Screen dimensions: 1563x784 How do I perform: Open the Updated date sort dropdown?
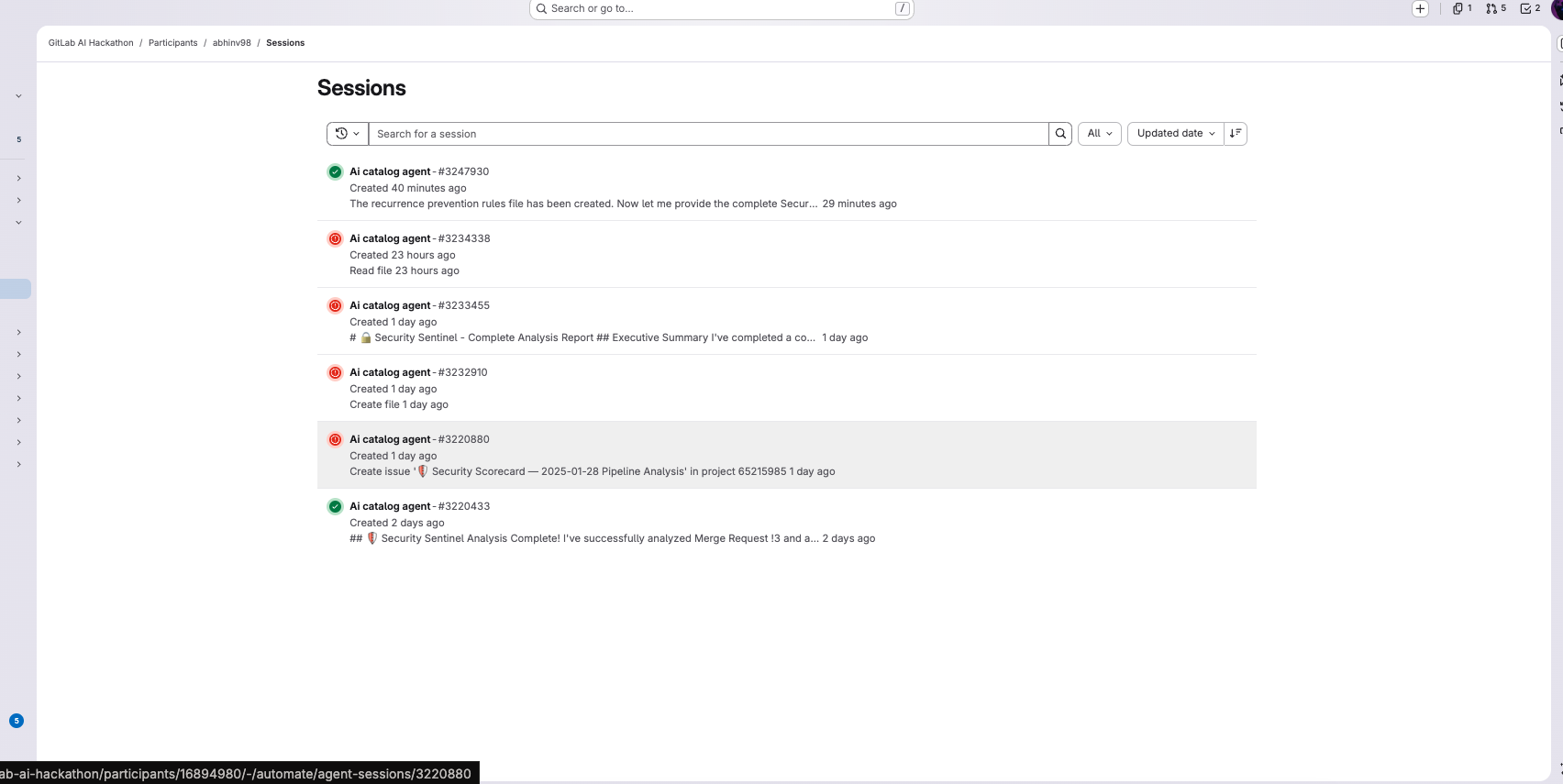[1176, 134]
